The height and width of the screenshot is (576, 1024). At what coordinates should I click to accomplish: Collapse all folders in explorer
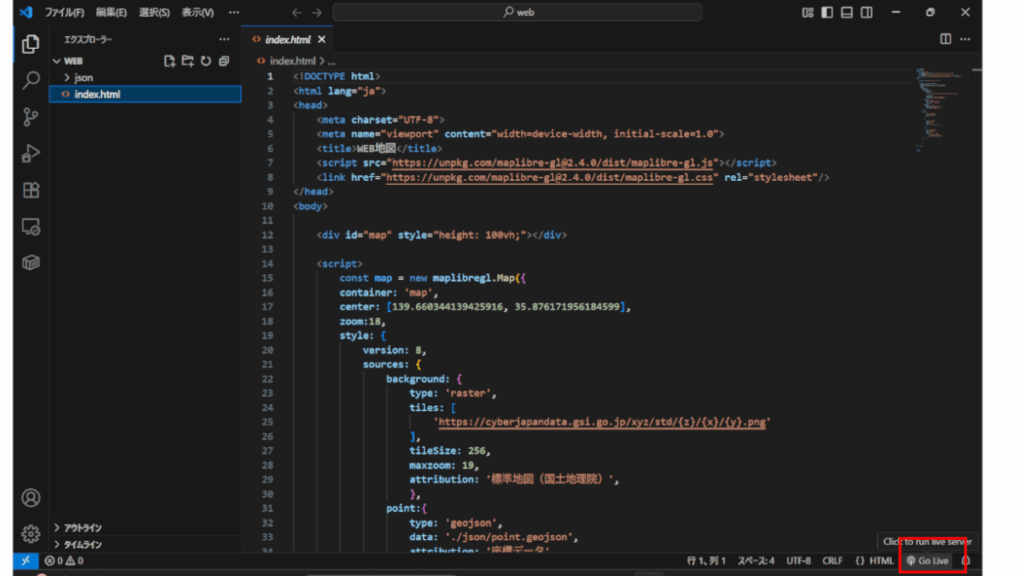223,61
